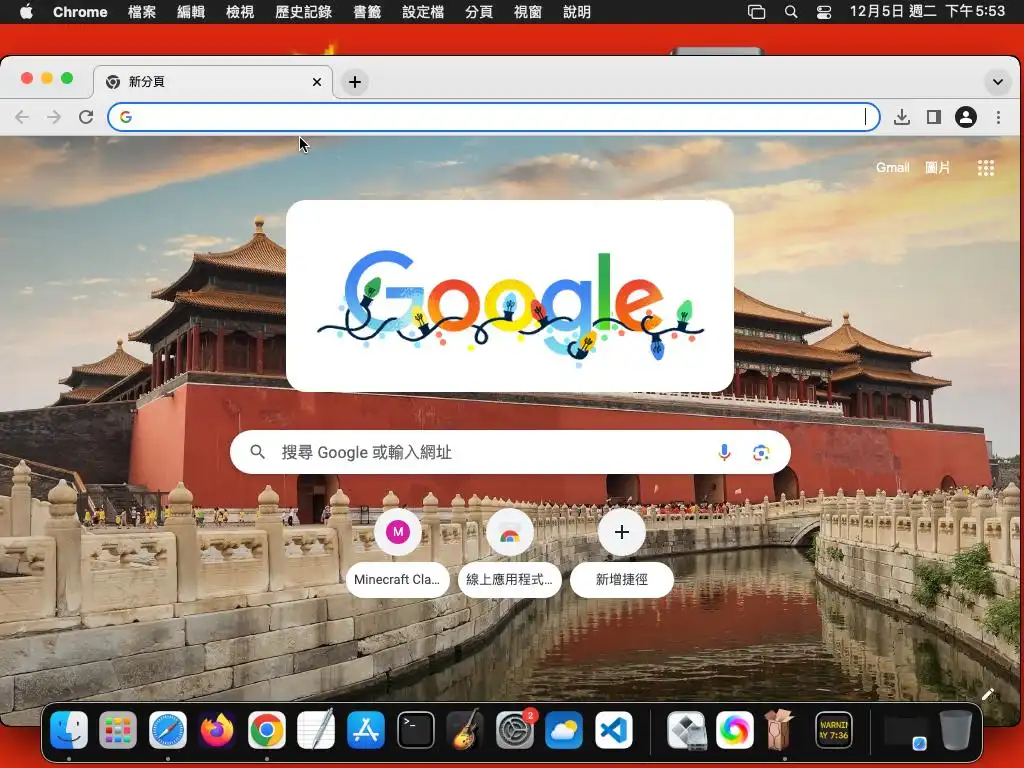The height and width of the screenshot is (768, 1024).
Task: Open Finder from the Dock
Action: coord(69,729)
